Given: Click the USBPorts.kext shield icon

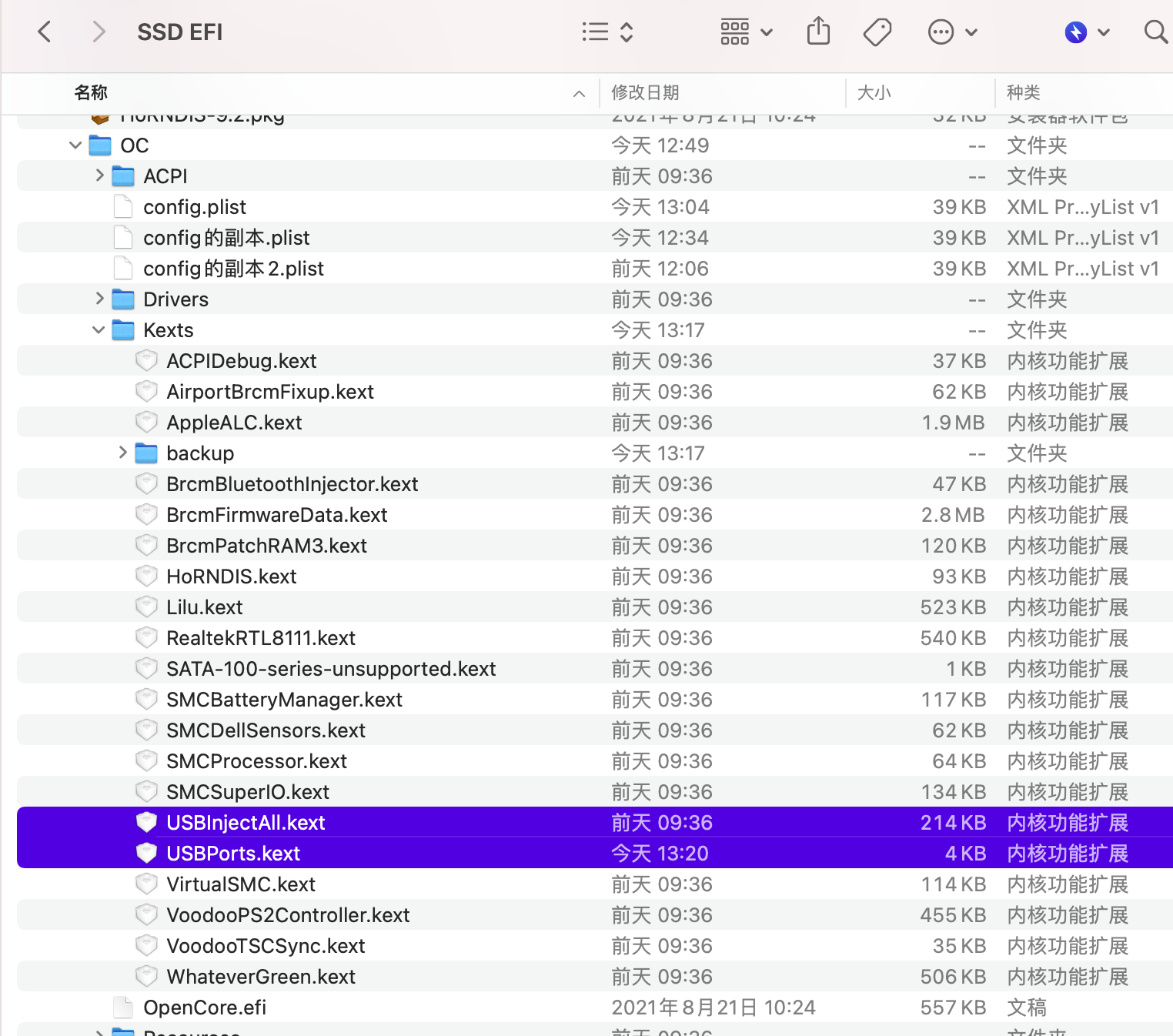Looking at the screenshot, I should point(146,853).
